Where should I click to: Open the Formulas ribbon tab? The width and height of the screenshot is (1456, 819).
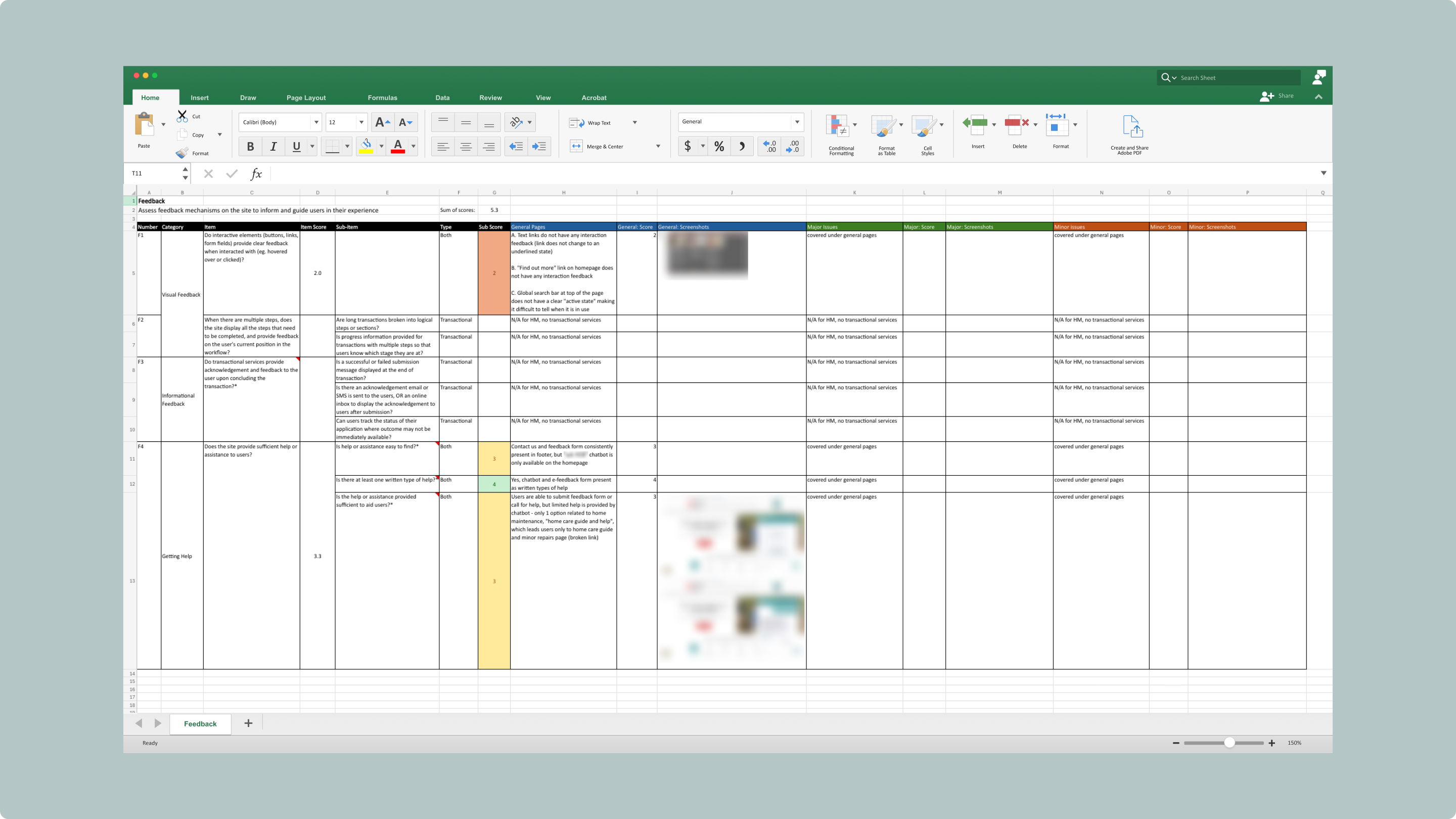pyautogui.click(x=382, y=98)
